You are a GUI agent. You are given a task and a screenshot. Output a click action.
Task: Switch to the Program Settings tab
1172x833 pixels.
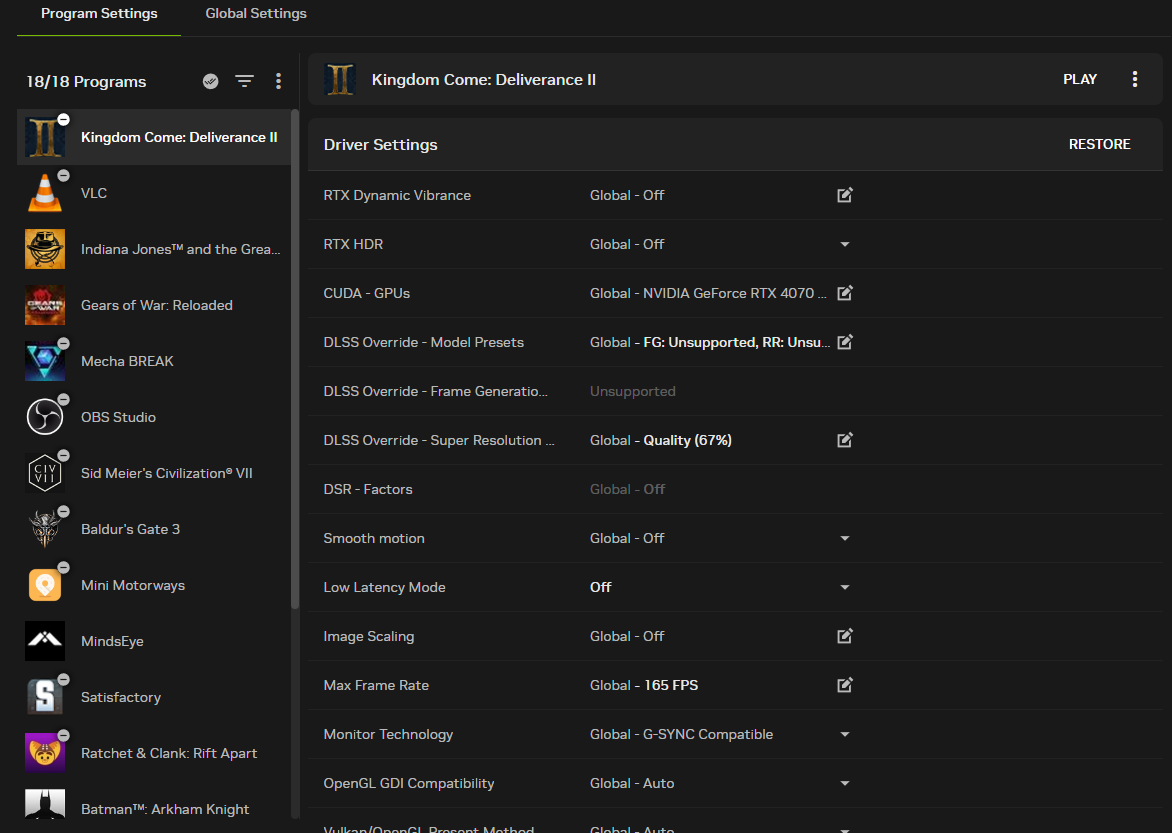(99, 13)
